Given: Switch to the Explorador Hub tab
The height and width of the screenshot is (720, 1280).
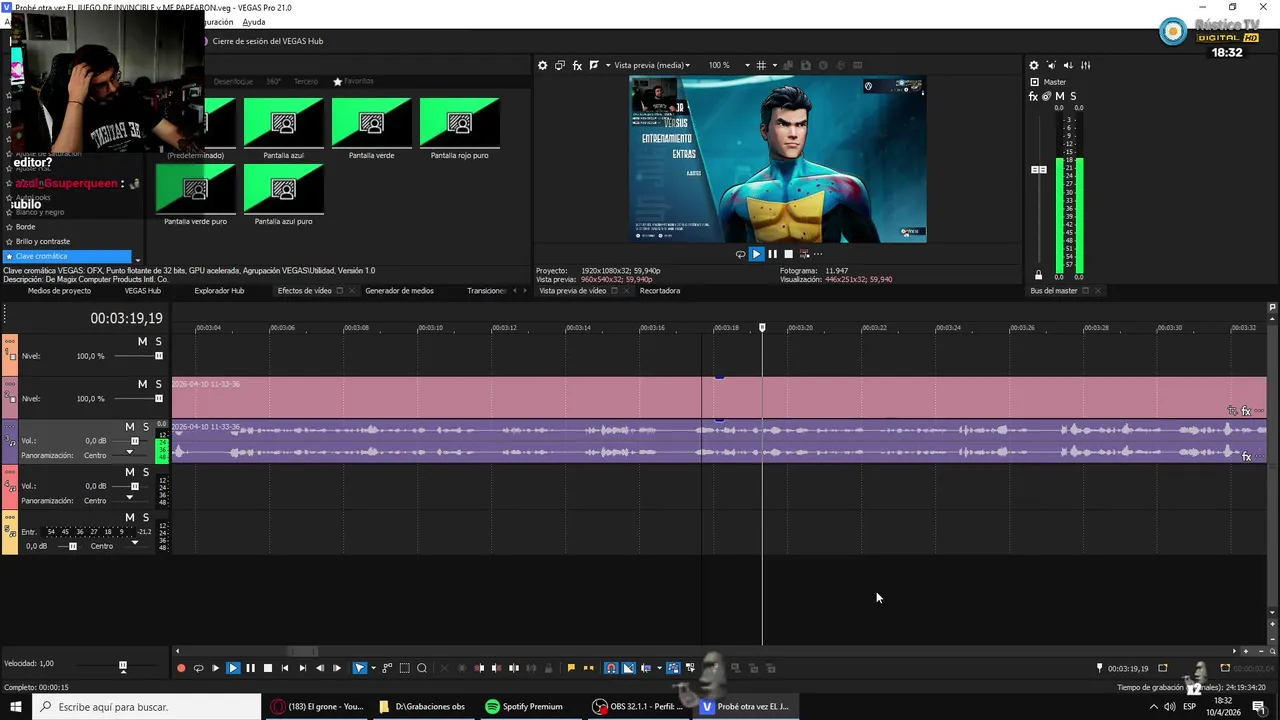Looking at the screenshot, I should tap(219, 291).
